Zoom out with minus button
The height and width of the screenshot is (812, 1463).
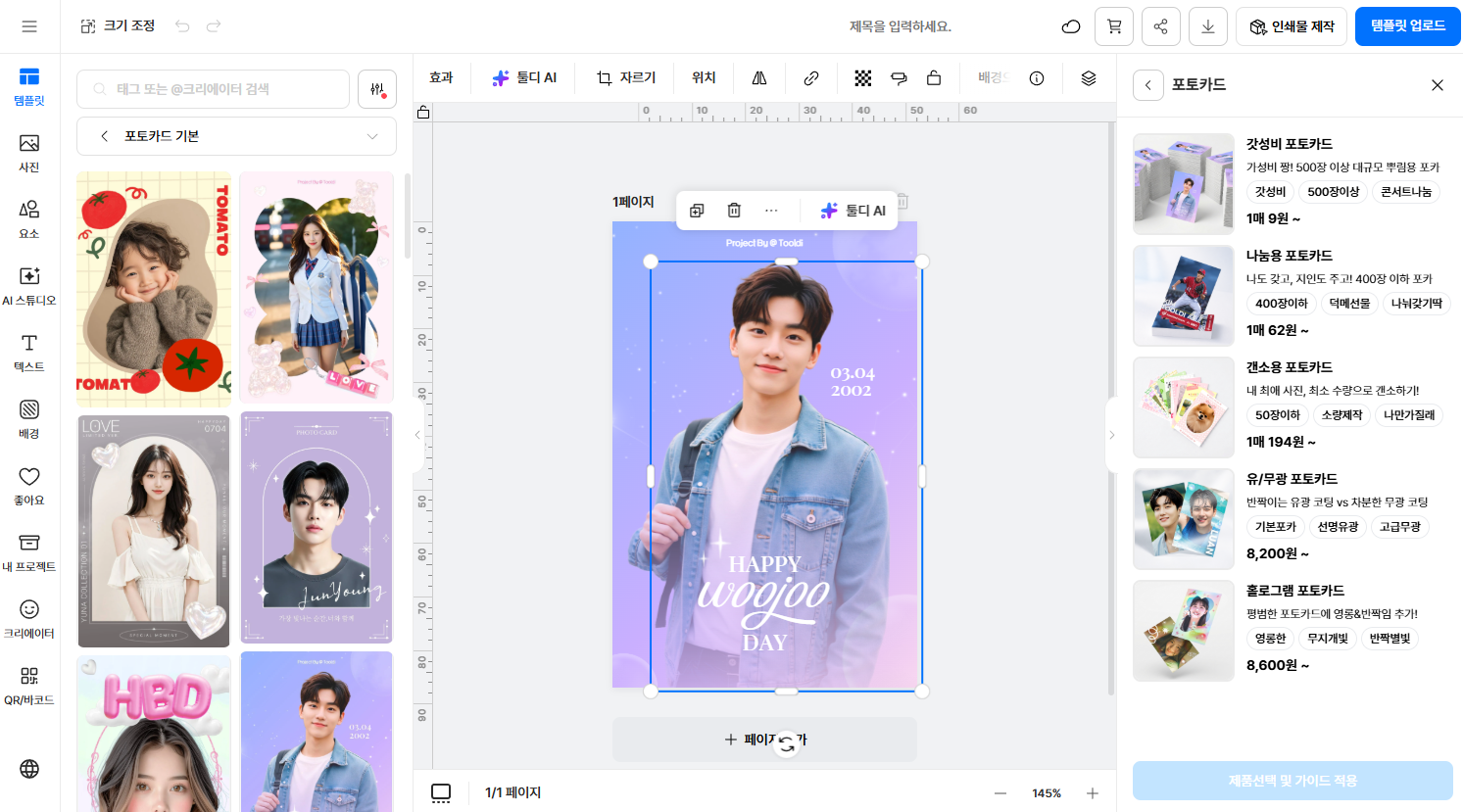coord(1000,793)
